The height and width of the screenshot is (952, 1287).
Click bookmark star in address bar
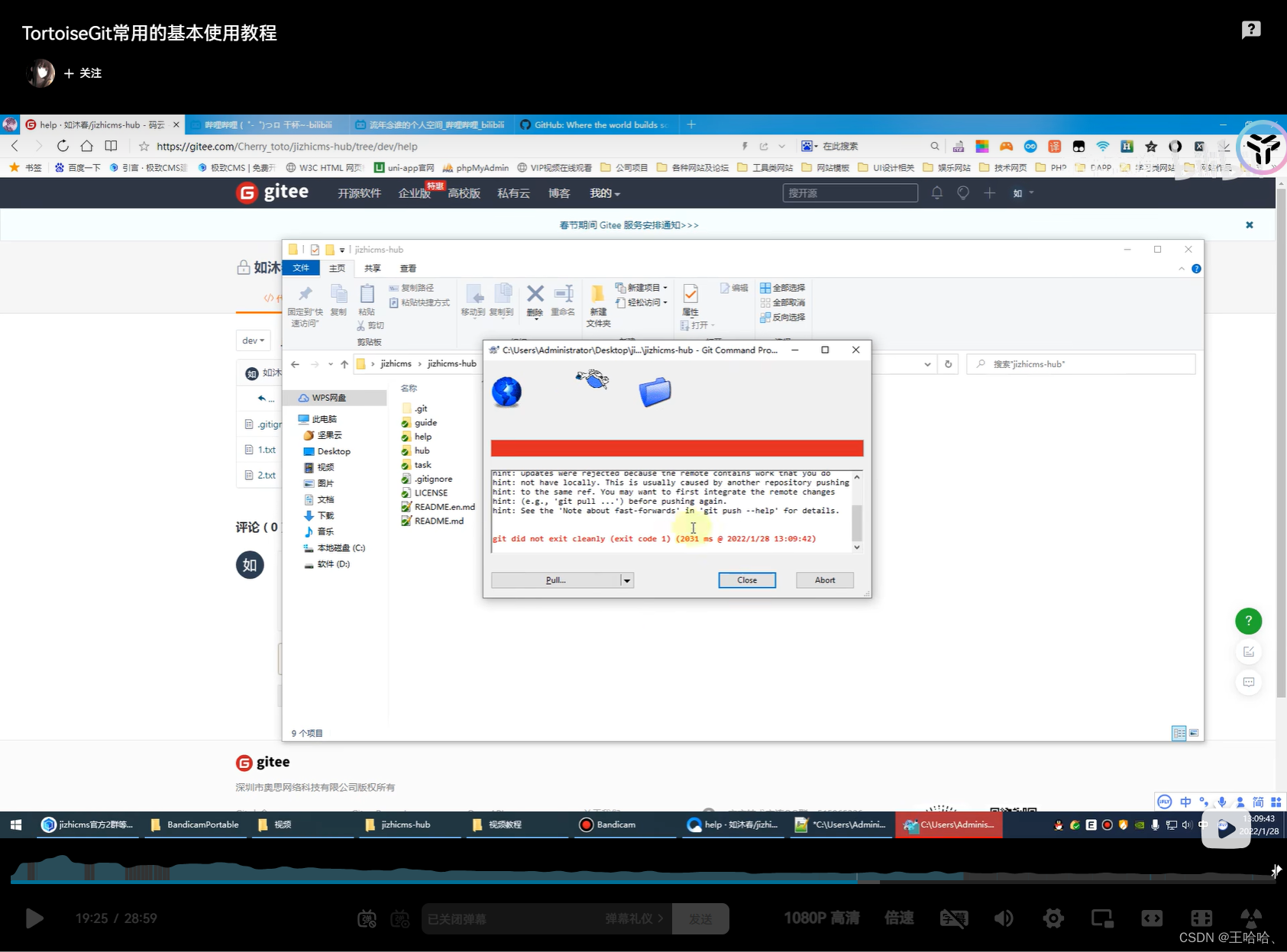click(x=144, y=146)
